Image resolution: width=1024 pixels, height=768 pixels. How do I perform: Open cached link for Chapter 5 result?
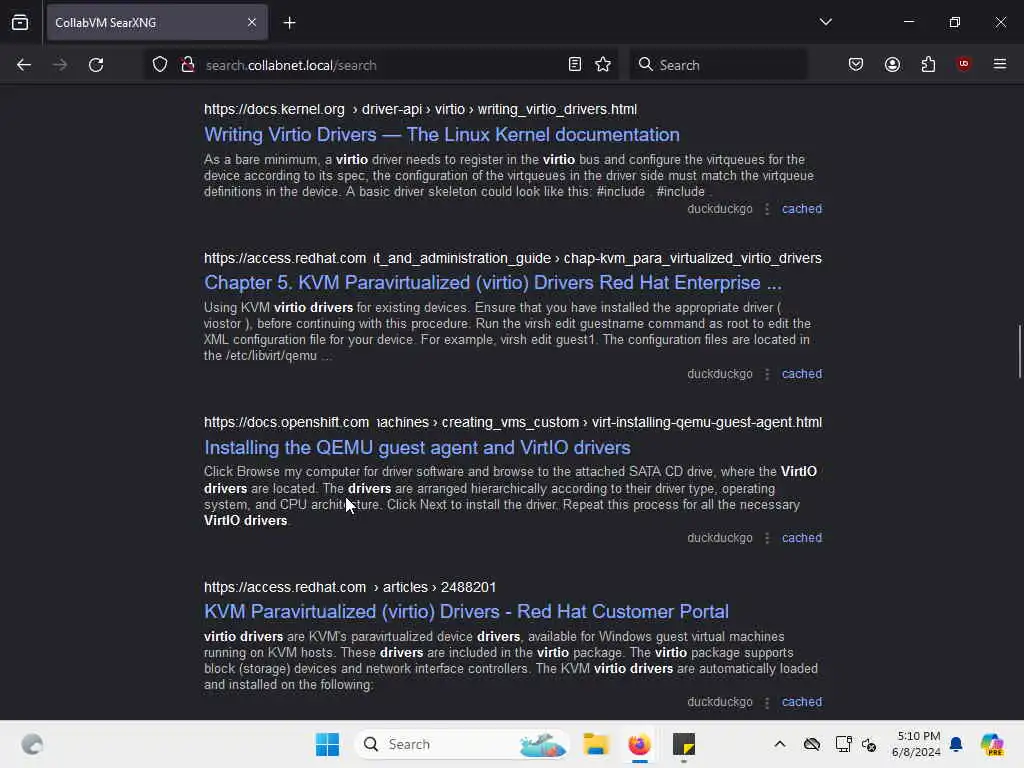coord(802,374)
